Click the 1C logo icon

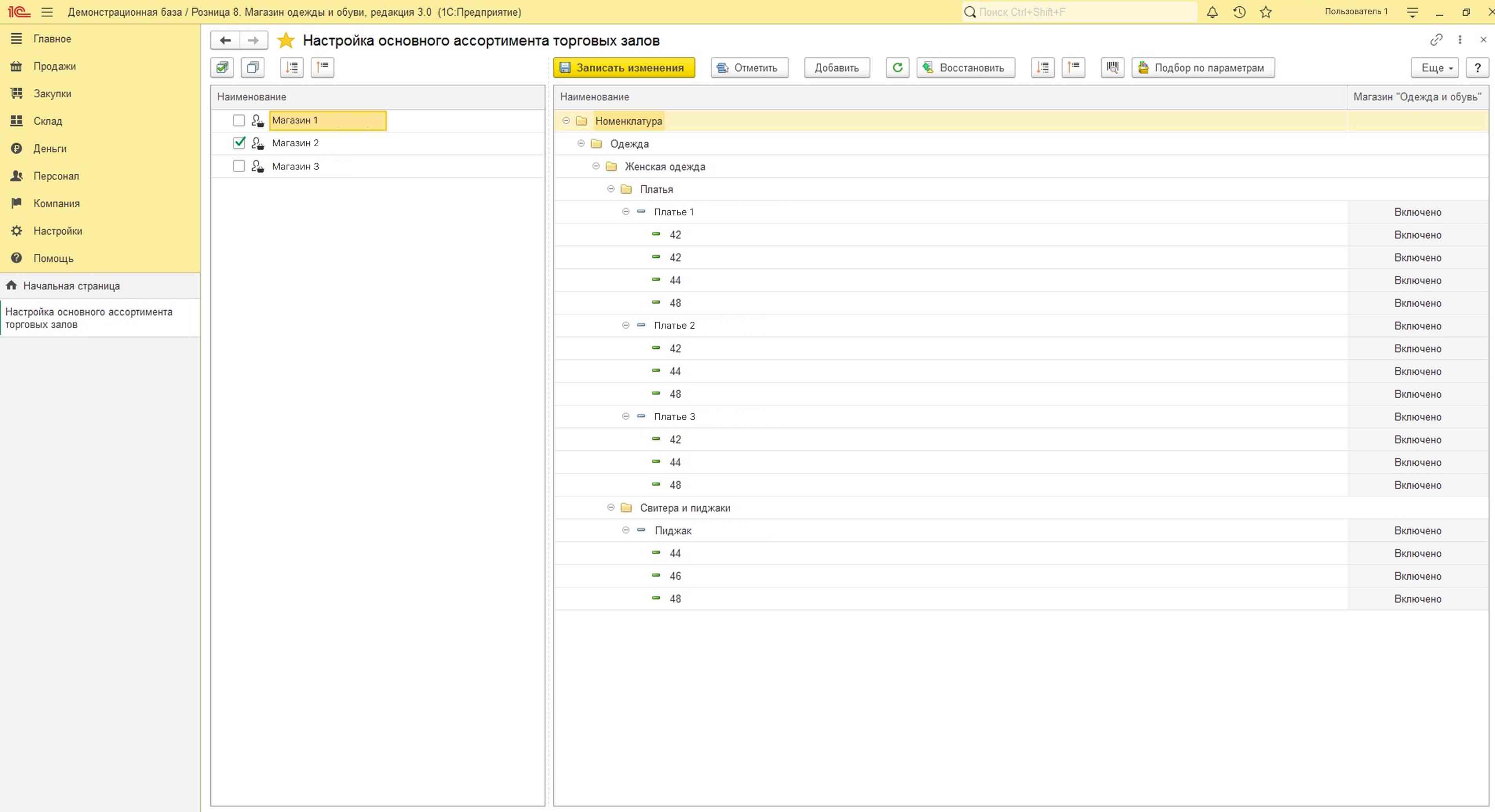tap(18, 12)
